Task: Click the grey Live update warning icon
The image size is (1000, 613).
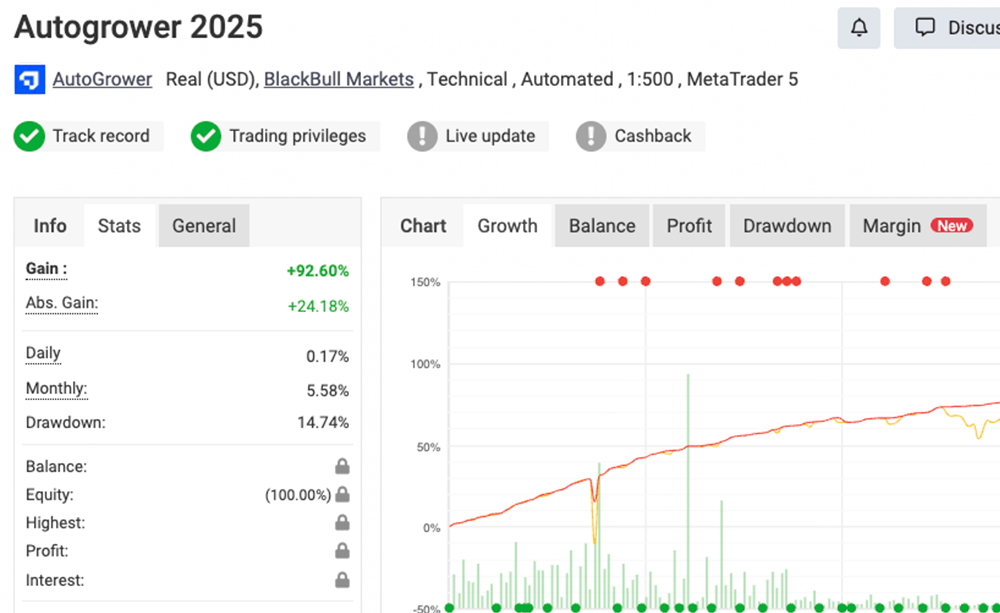Action: [x=422, y=136]
